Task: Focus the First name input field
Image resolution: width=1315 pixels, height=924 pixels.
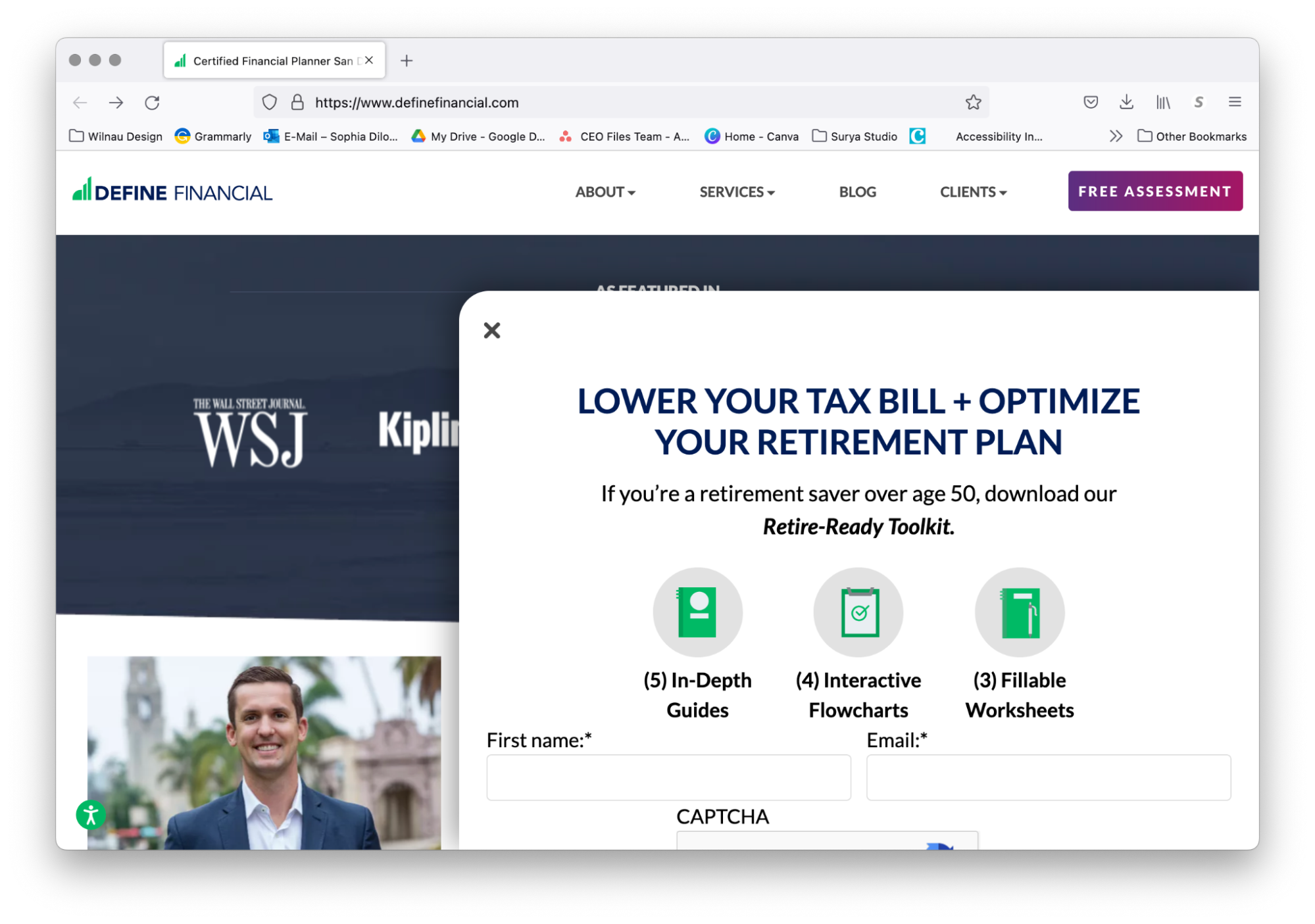Action: 668,777
